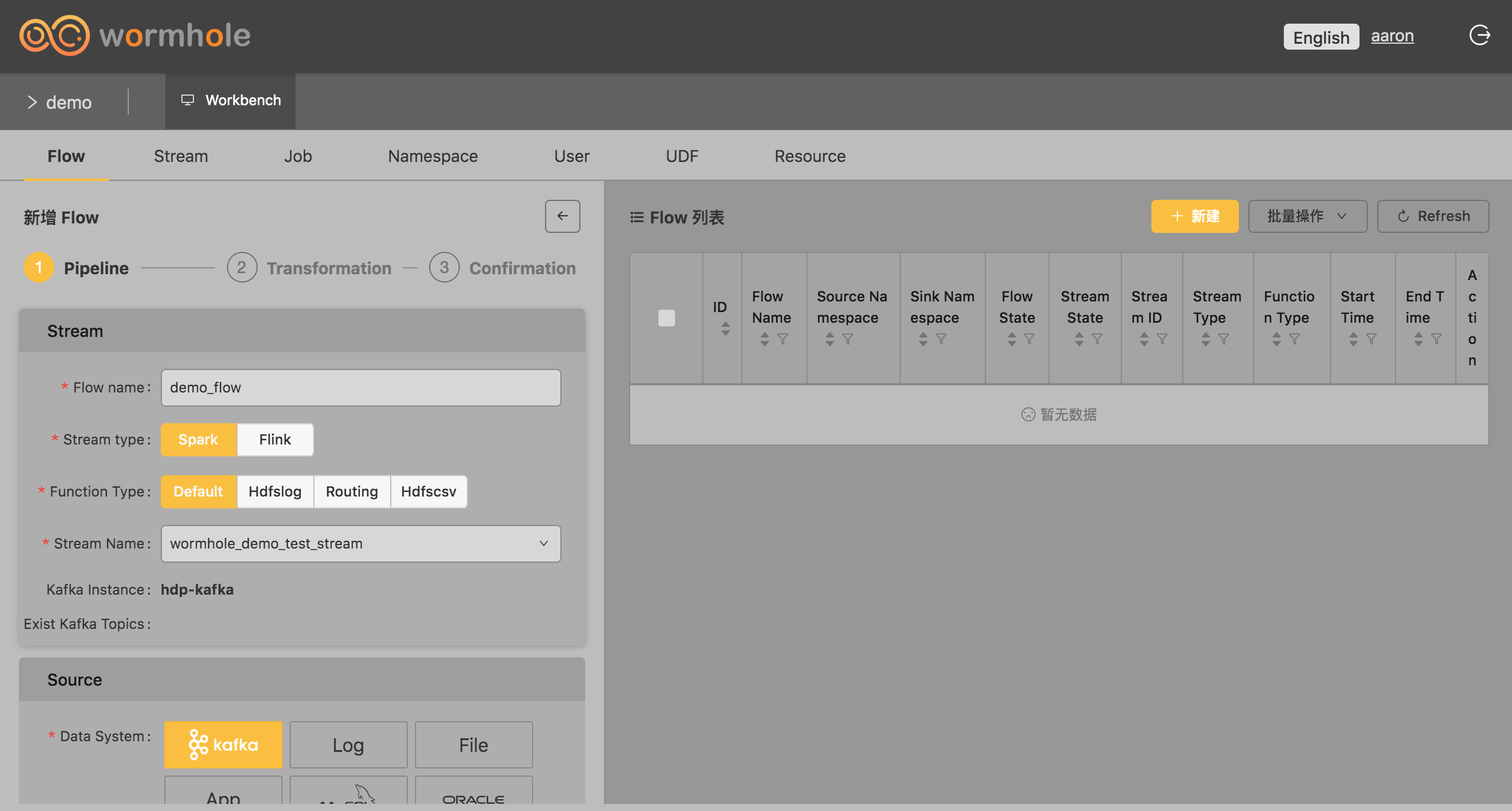Image resolution: width=1512 pixels, height=811 pixels.
Task: Choose Hdfslog function type
Action: [x=275, y=492]
